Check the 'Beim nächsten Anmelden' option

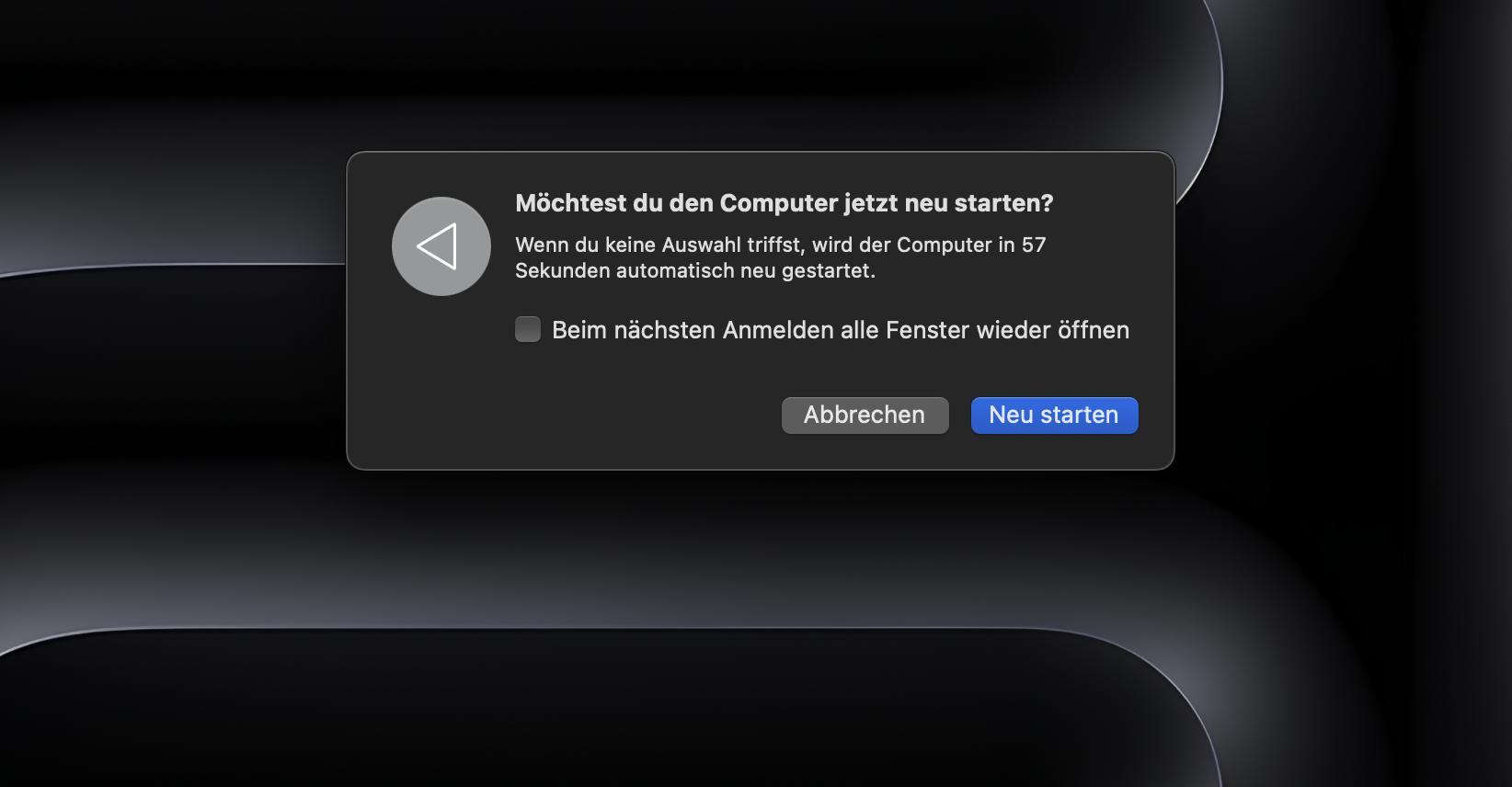[527, 329]
